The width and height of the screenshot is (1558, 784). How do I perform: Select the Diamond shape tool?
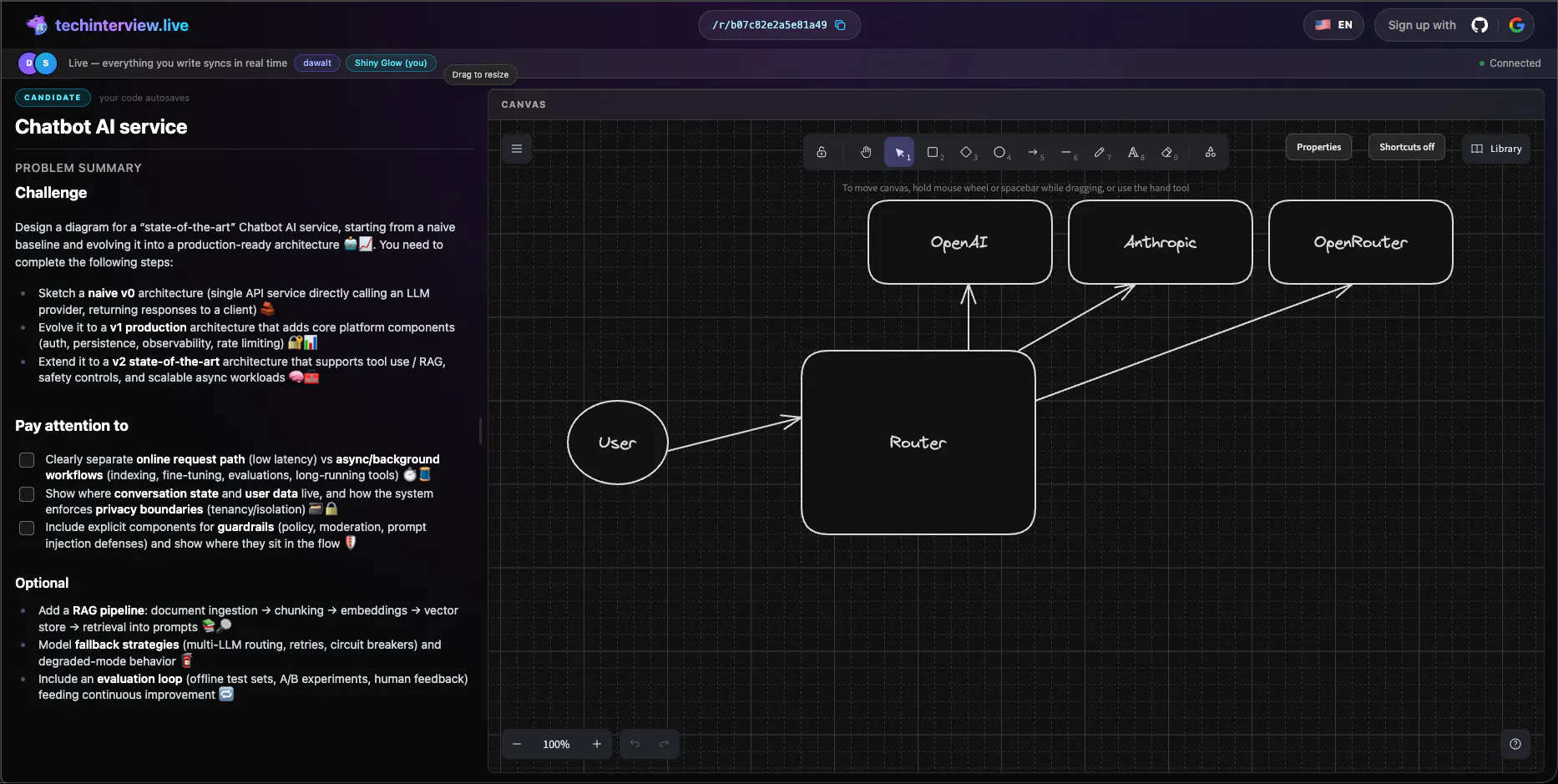(966, 152)
